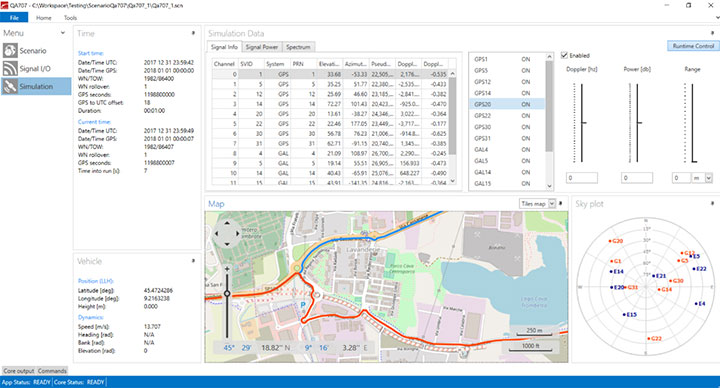Select channel 0 row in signal table
The height and width of the screenshot is (388, 720).
(330, 74)
